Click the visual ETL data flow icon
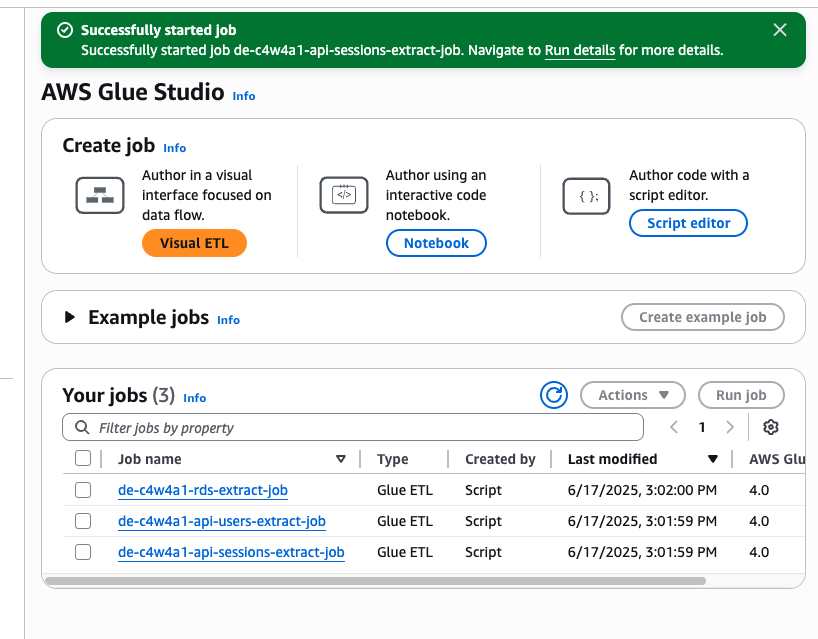This screenshot has width=818, height=639. point(100,194)
